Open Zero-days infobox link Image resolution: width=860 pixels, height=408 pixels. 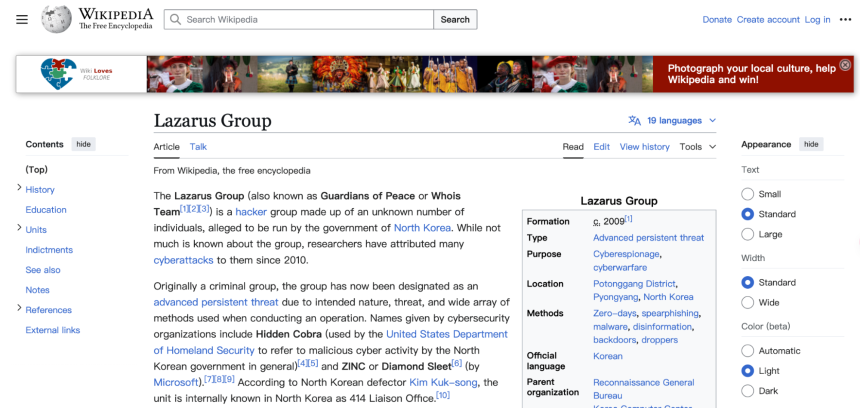[x=615, y=313]
